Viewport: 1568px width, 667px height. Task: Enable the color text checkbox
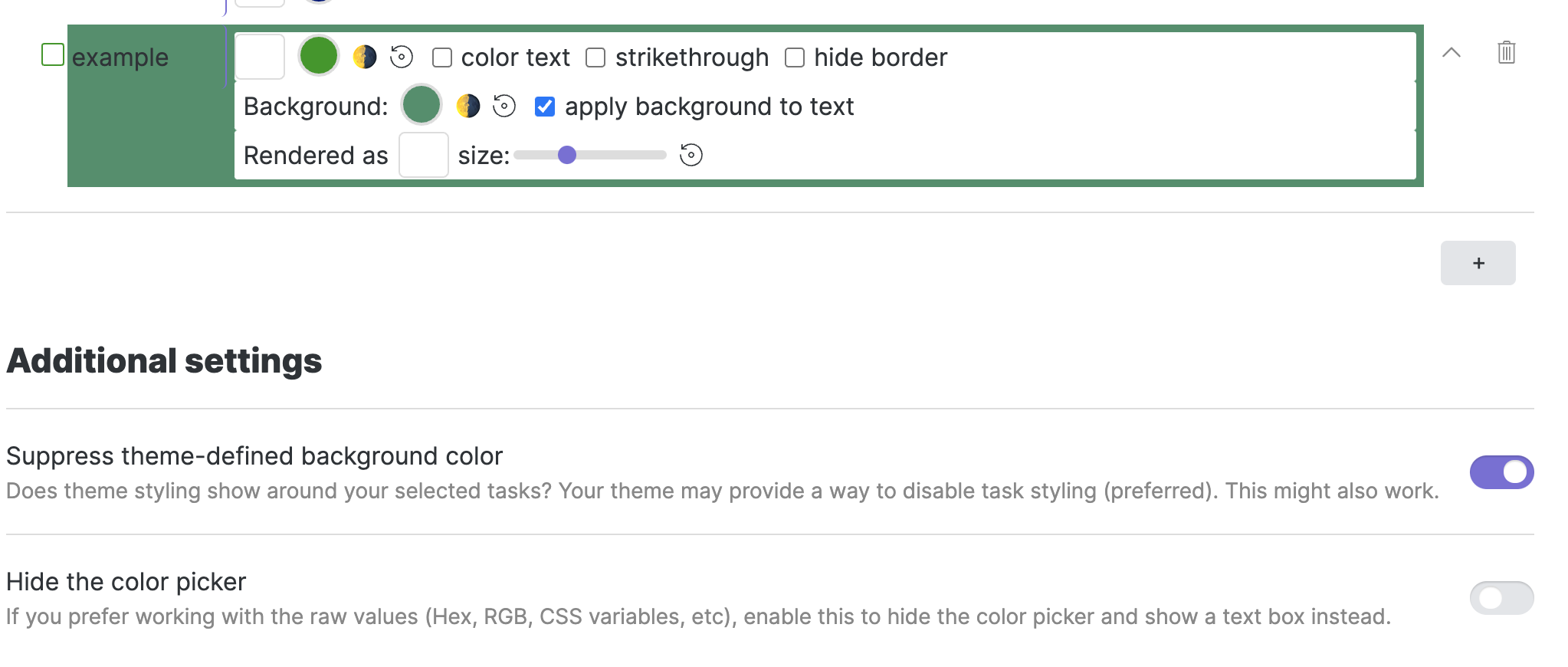[x=441, y=56]
